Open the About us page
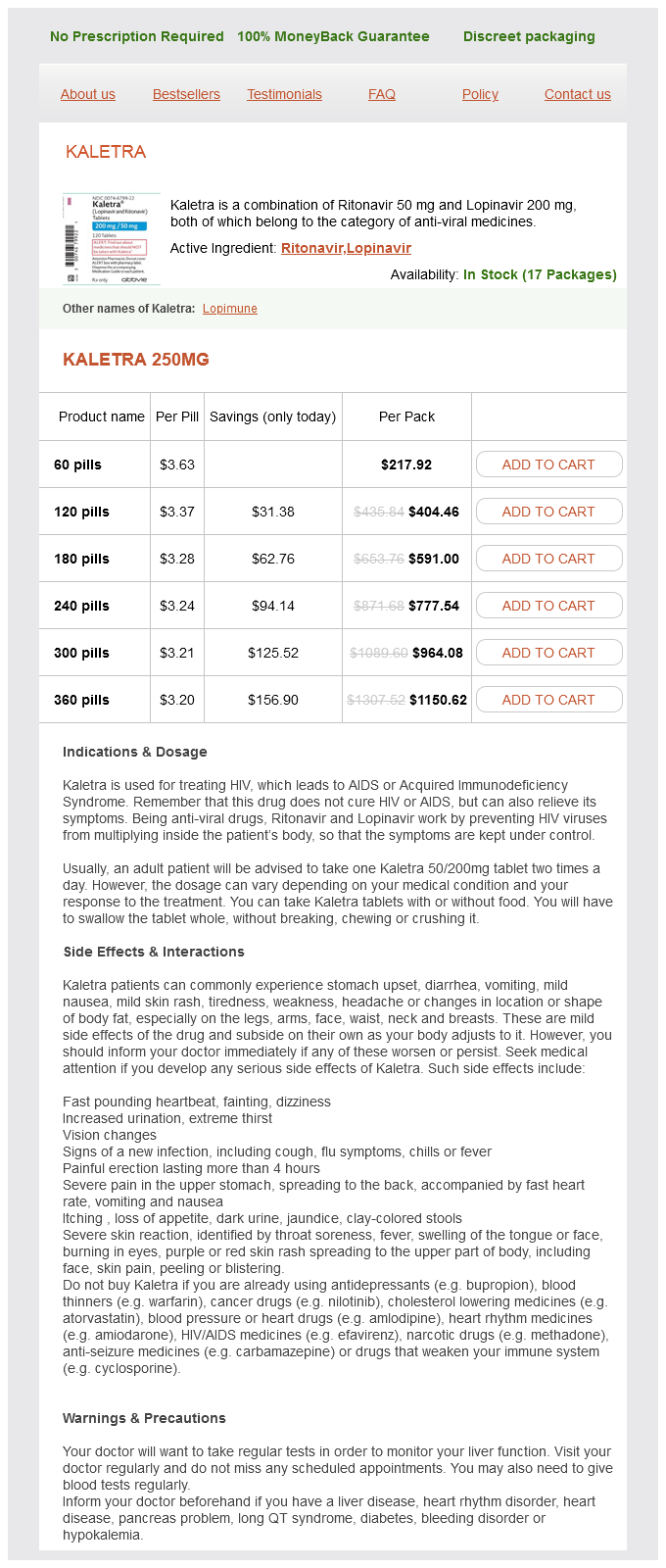 pyautogui.click(x=88, y=94)
